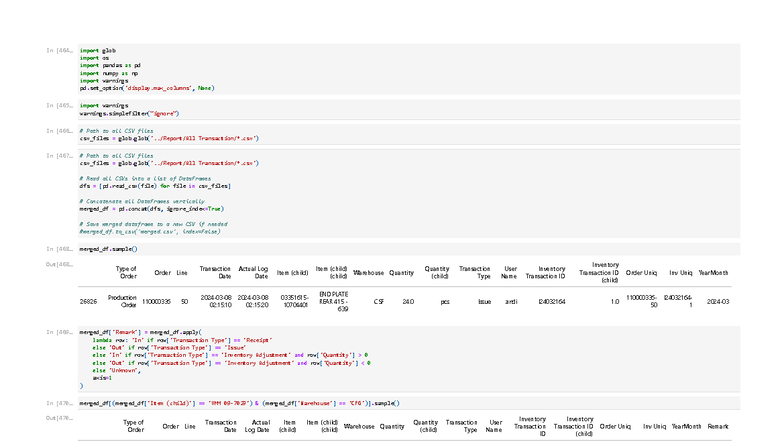
Task: Click the User Name header in second table
Action: click(x=494, y=426)
